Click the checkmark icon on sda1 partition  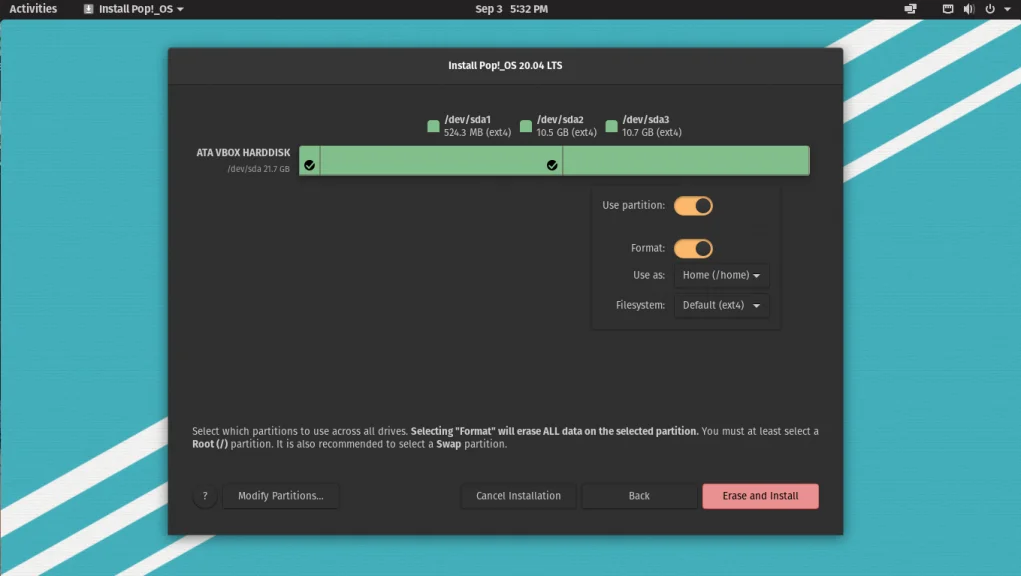309,165
